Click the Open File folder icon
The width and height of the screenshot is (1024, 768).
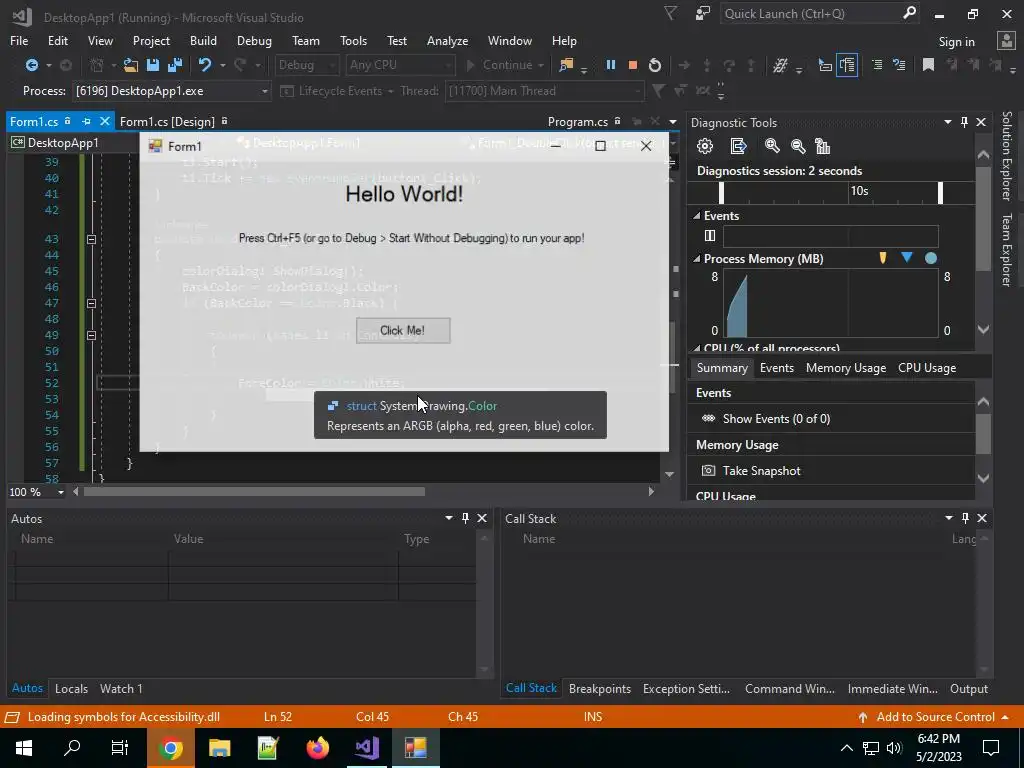131,65
